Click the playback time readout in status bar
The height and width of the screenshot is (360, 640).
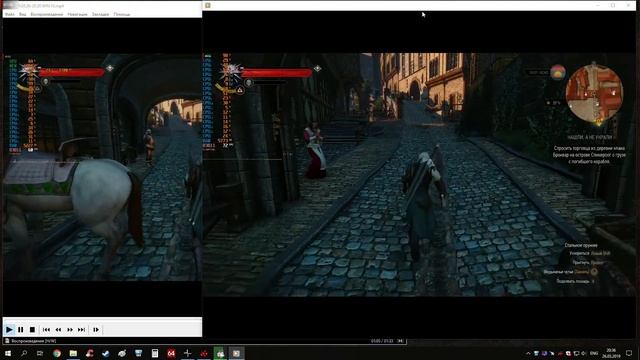382,341
